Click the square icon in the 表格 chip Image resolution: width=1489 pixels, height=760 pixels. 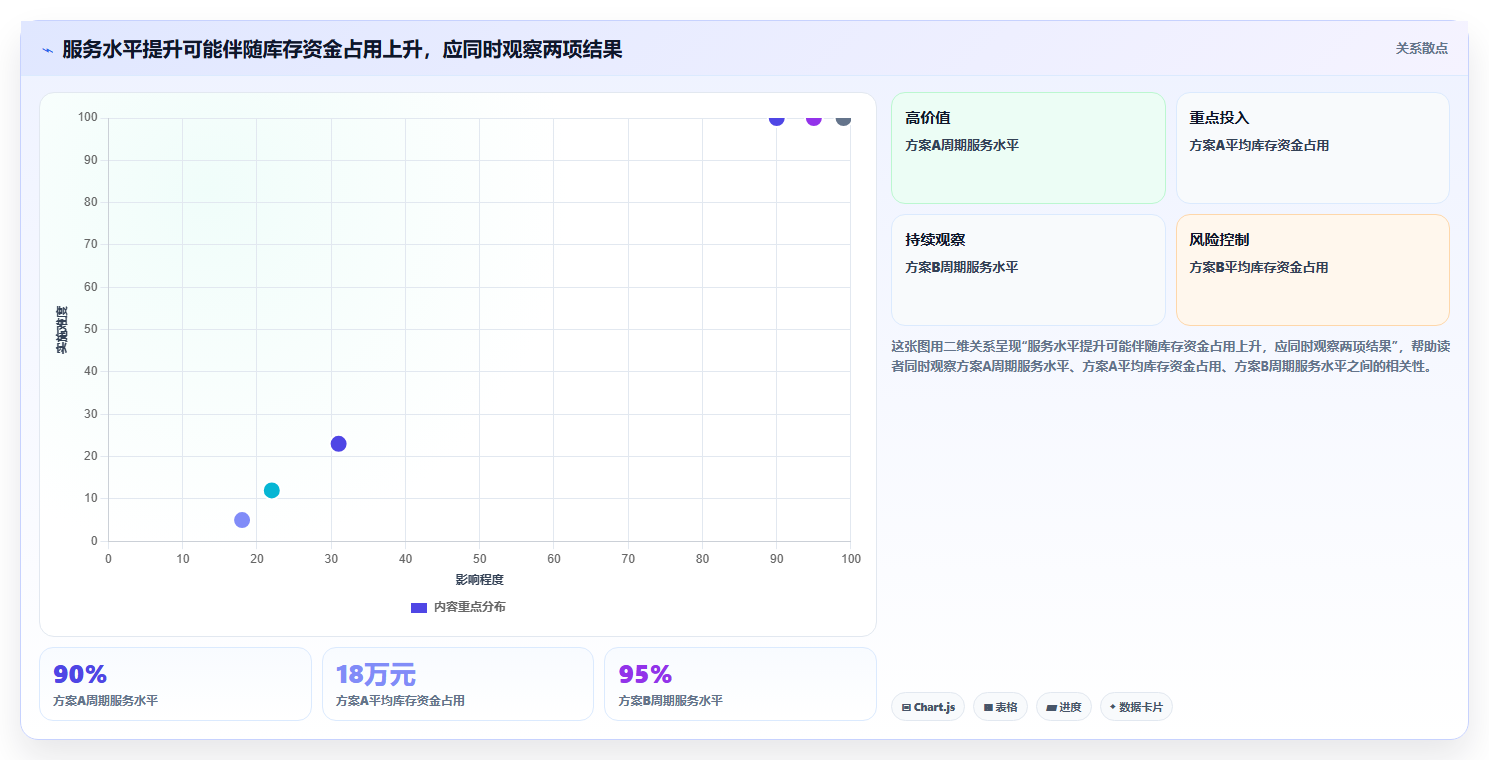(x=988, y=707)
